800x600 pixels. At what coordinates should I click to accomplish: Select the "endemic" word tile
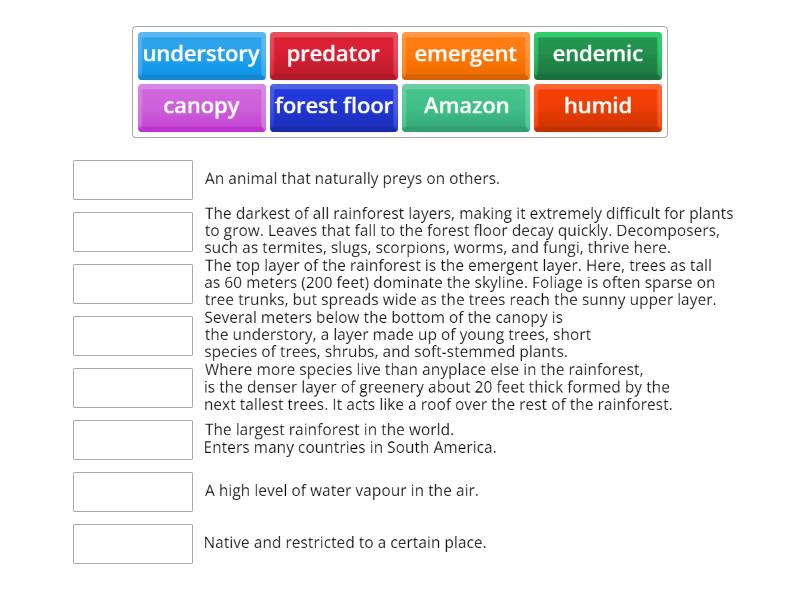pos(598,55)
